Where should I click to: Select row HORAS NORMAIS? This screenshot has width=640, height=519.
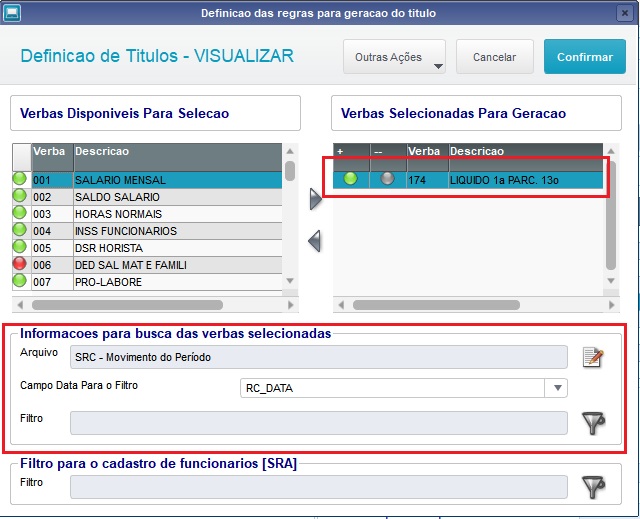coord(147,214)
